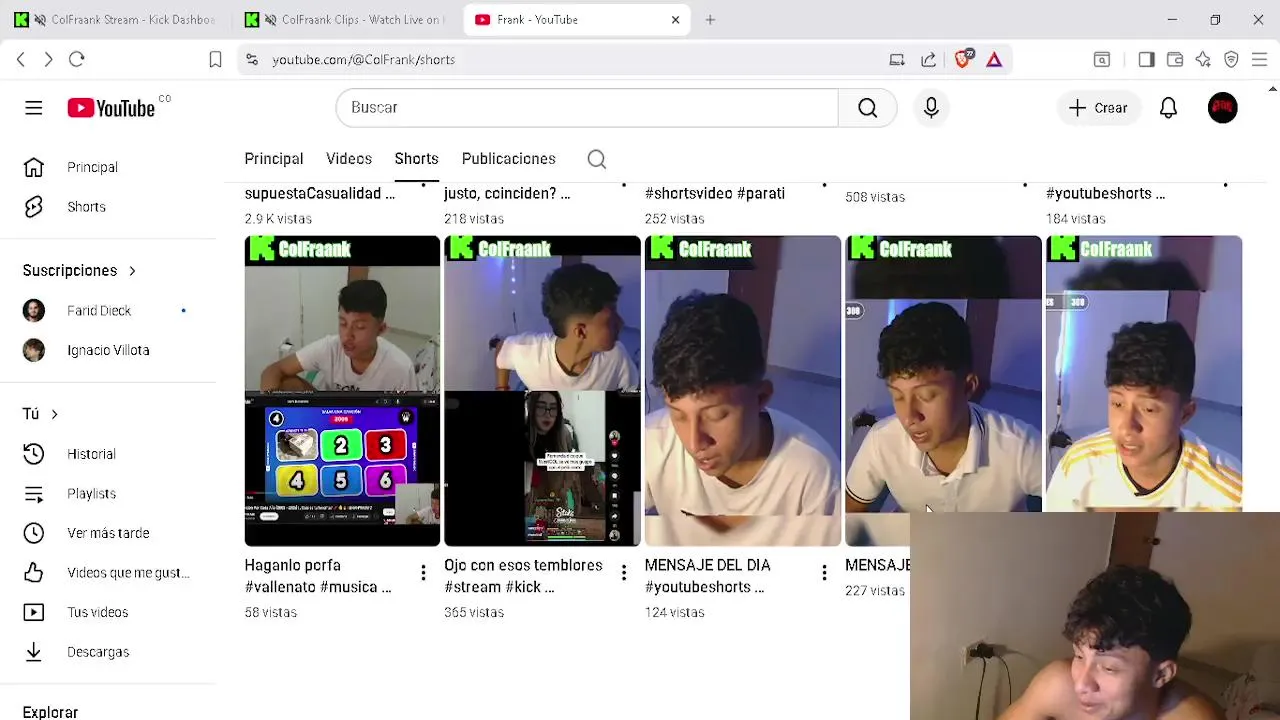Viewport: 1280px width, 720px height.
Task: Click the '58 vistas' view count
Action: click(x=271, y=612)
